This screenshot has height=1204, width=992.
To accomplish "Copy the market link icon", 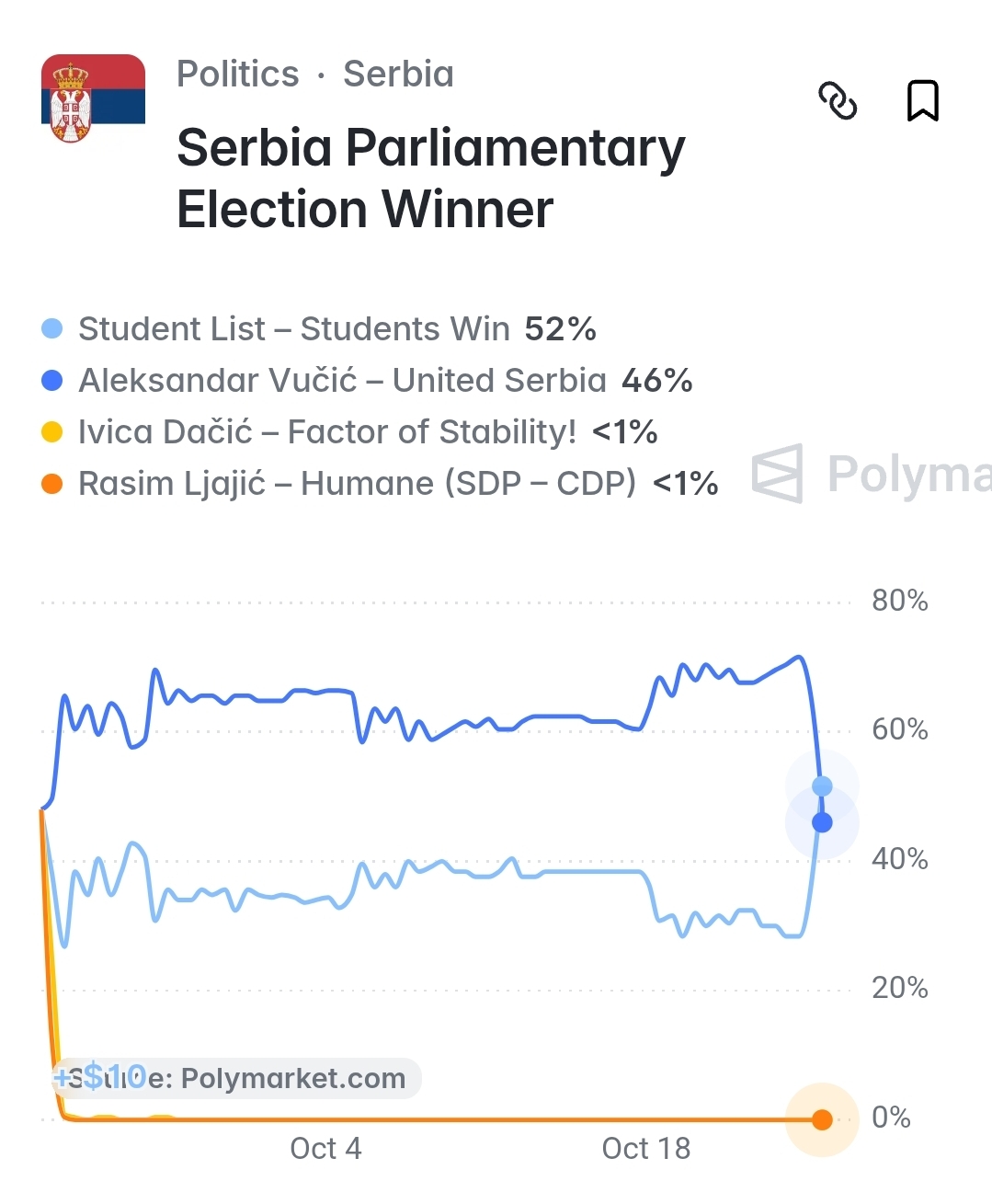I will 838,101.
